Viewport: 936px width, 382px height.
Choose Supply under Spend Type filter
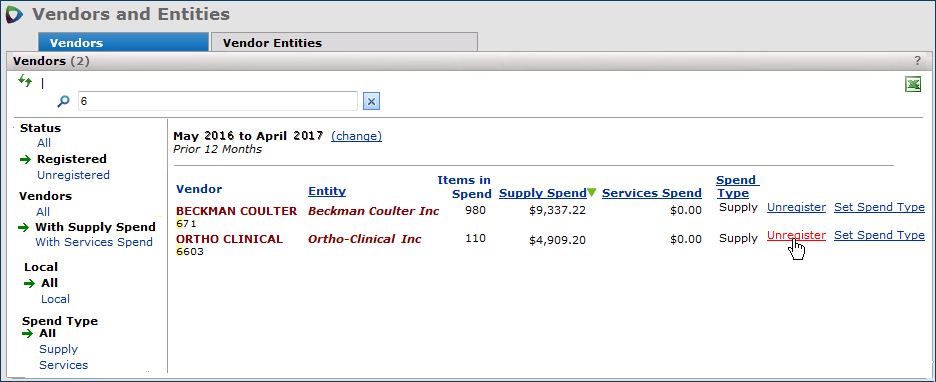58,349
